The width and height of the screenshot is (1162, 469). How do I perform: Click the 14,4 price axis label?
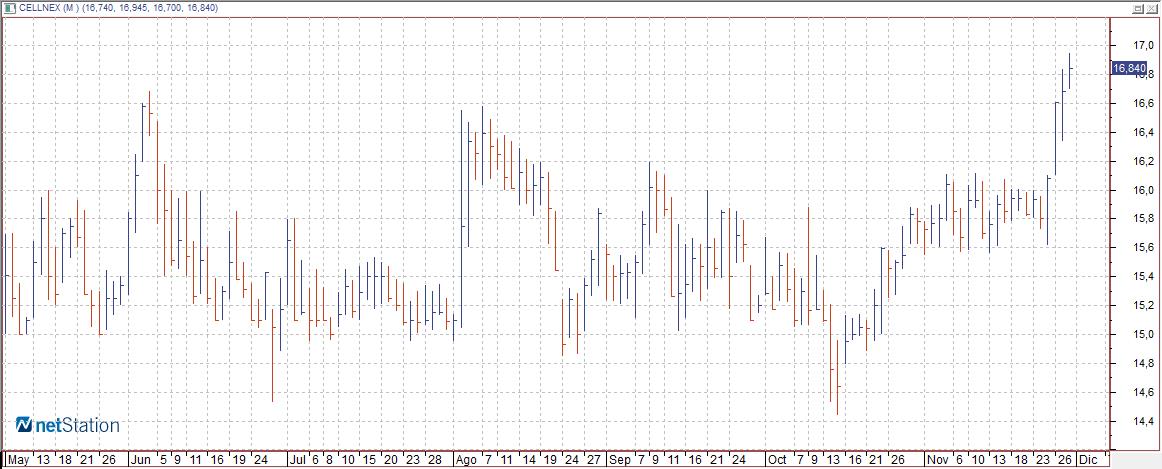pyautogui.click(x=1143, y=421)
